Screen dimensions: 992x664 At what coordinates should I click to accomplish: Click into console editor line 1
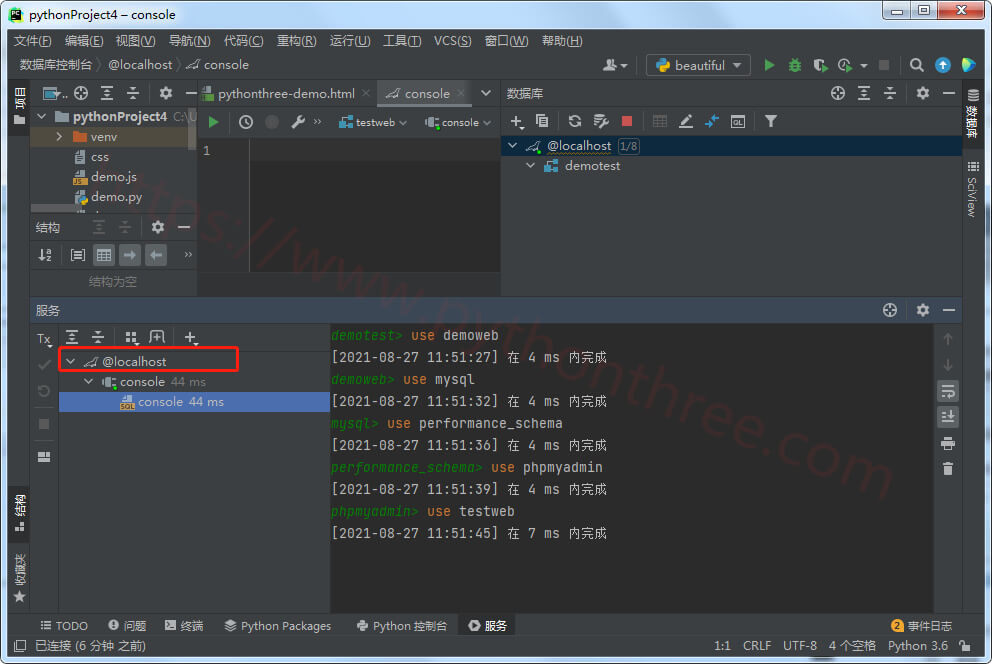pyautogui.click(x=375, y=151)
